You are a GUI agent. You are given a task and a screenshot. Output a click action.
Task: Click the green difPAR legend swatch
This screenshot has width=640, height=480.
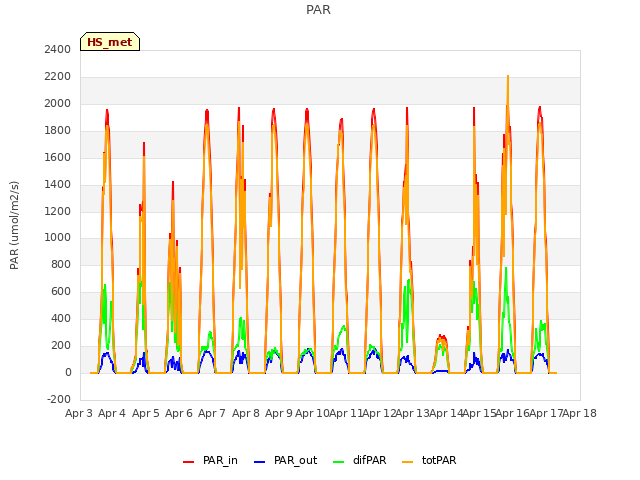(338, 462)
